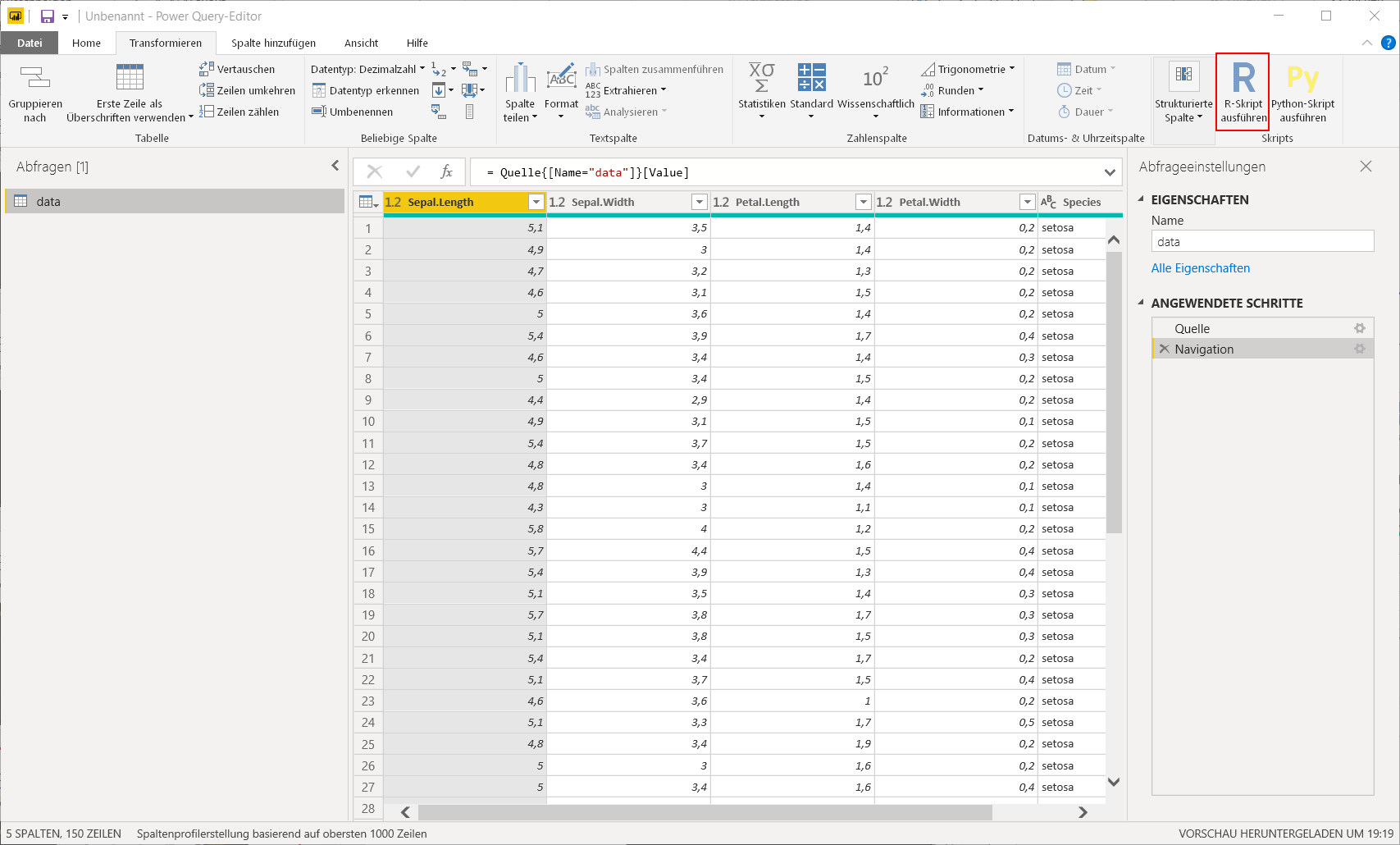The width and height of the screenshot is (1400, 845).
Task: Expand the formula bar dropdown
Action: (x=1110, y=172)
